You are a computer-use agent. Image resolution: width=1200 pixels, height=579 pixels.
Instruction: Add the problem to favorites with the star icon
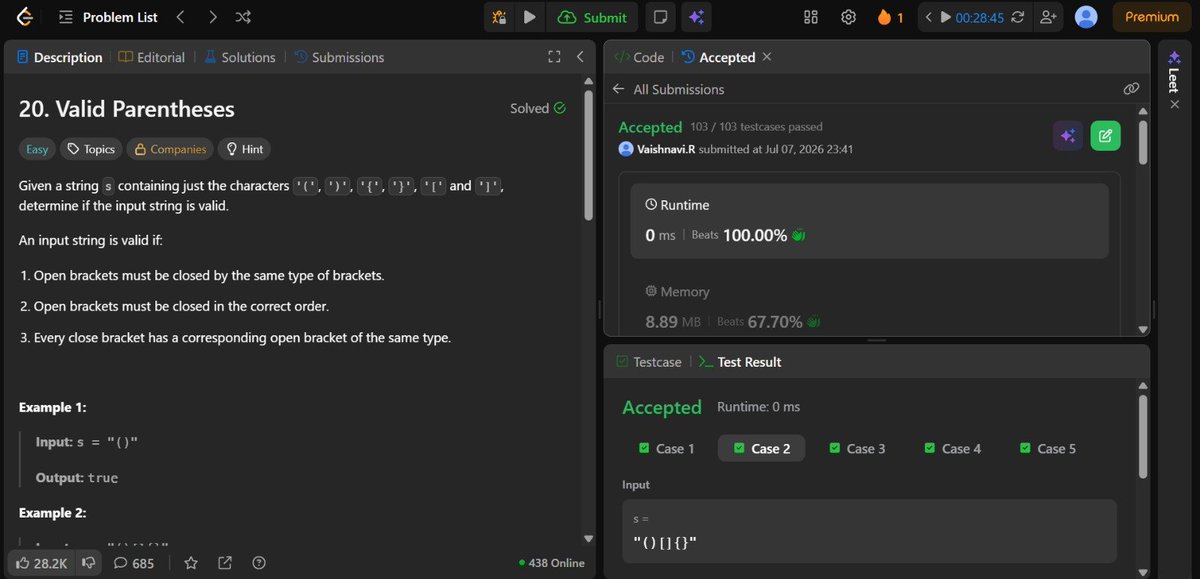coord(191,563)
